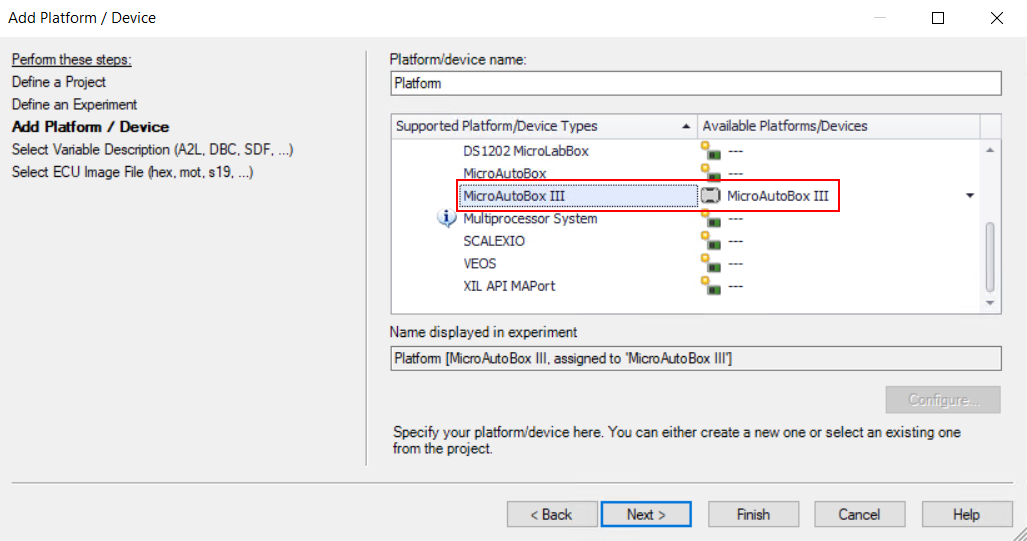
Task: Click the device icon in MicroAutoBox row
Action: point(710,174)
